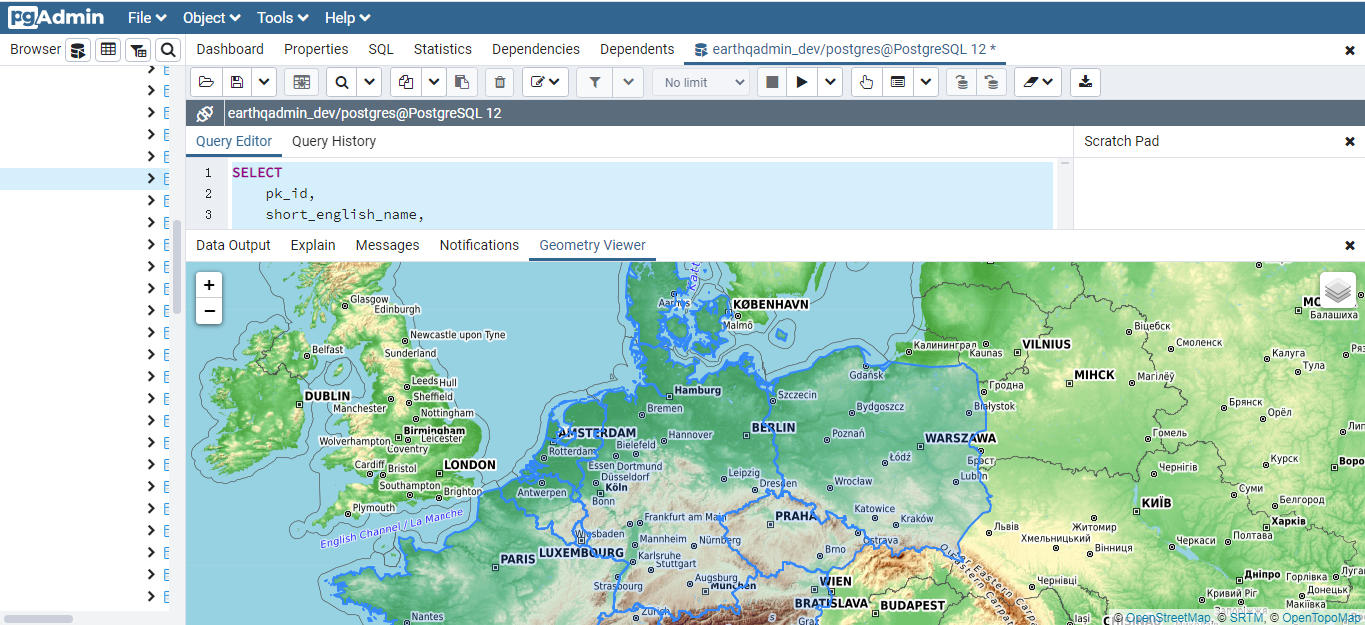Switch to the Notifications tab
The width and height of the screenshot is (1365, 625).
pos(480,245)
